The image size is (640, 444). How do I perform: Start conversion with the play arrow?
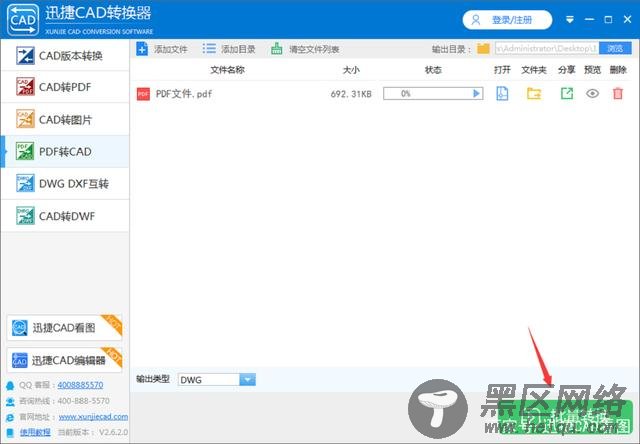(x=476, y=93)
